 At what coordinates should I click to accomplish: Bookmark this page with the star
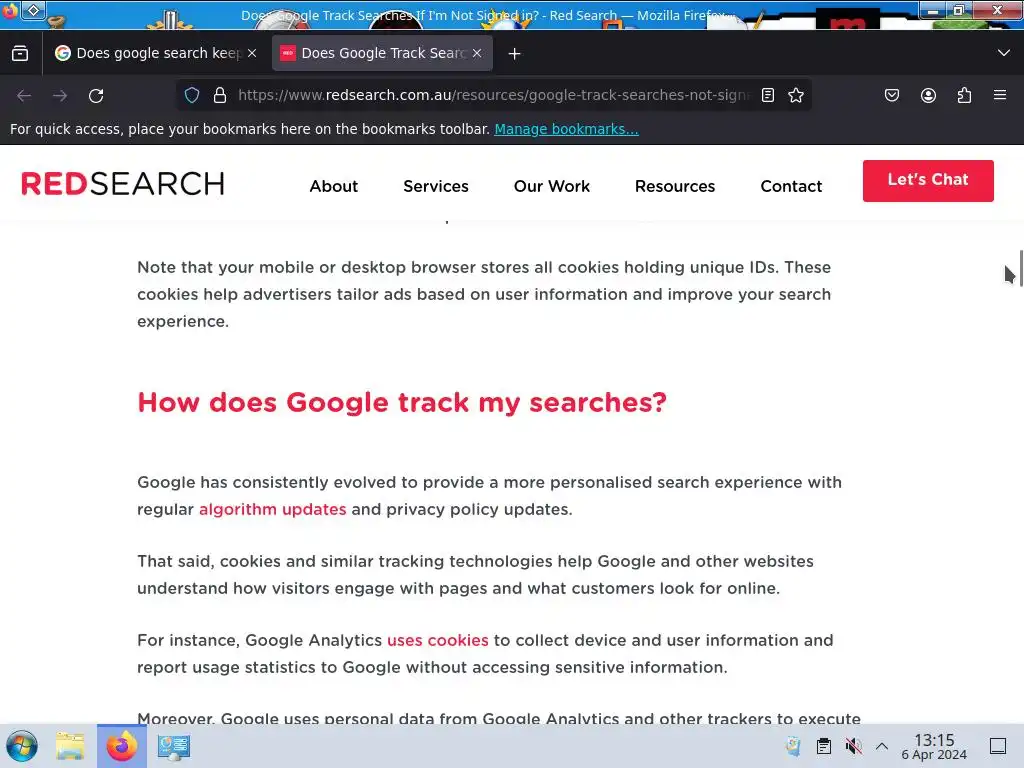pyautogui.click(x=795, y=95)
